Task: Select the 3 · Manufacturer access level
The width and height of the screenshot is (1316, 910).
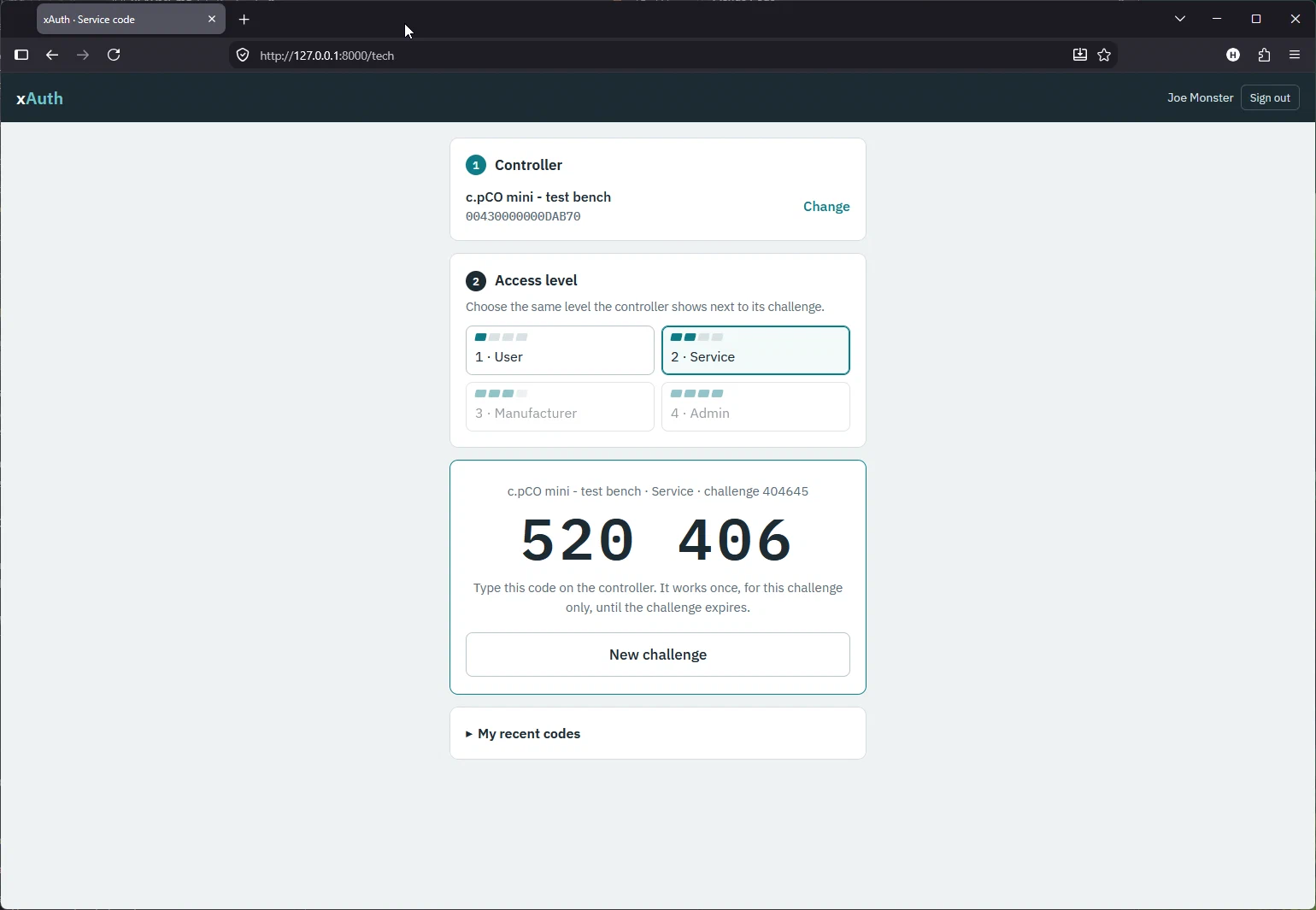Action: point(560,407)
